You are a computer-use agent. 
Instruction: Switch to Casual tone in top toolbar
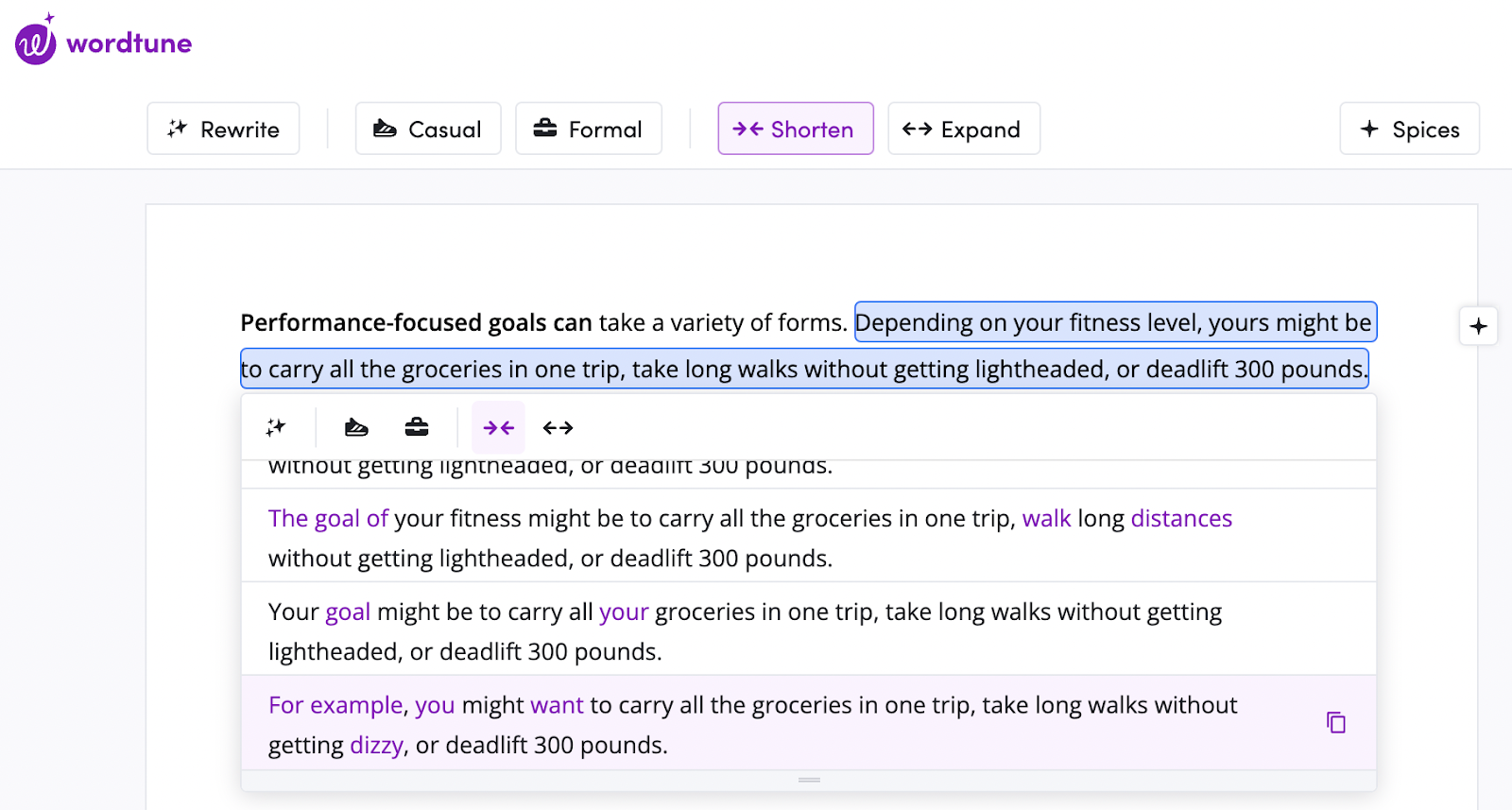(x=428, y=129)
